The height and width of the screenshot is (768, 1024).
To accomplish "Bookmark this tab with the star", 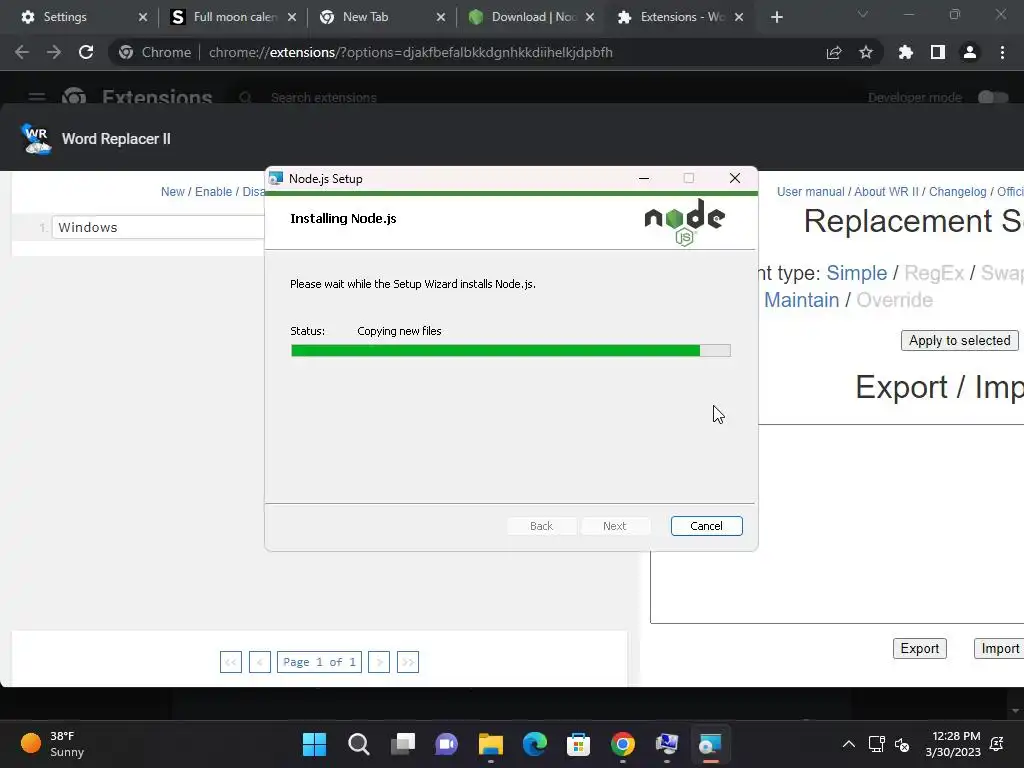I will point(865,52).
